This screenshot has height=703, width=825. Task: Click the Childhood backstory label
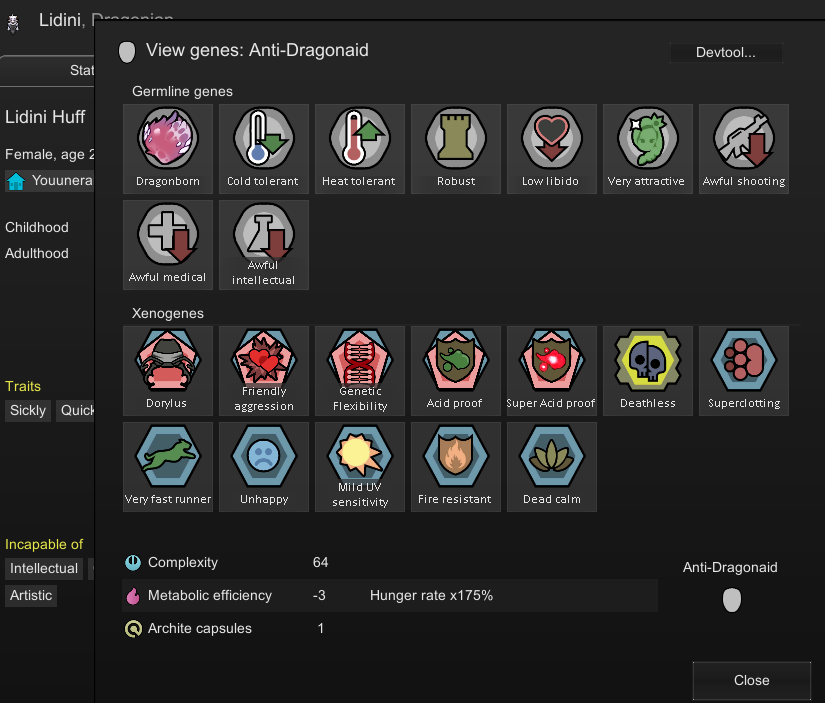click(37, 227)
